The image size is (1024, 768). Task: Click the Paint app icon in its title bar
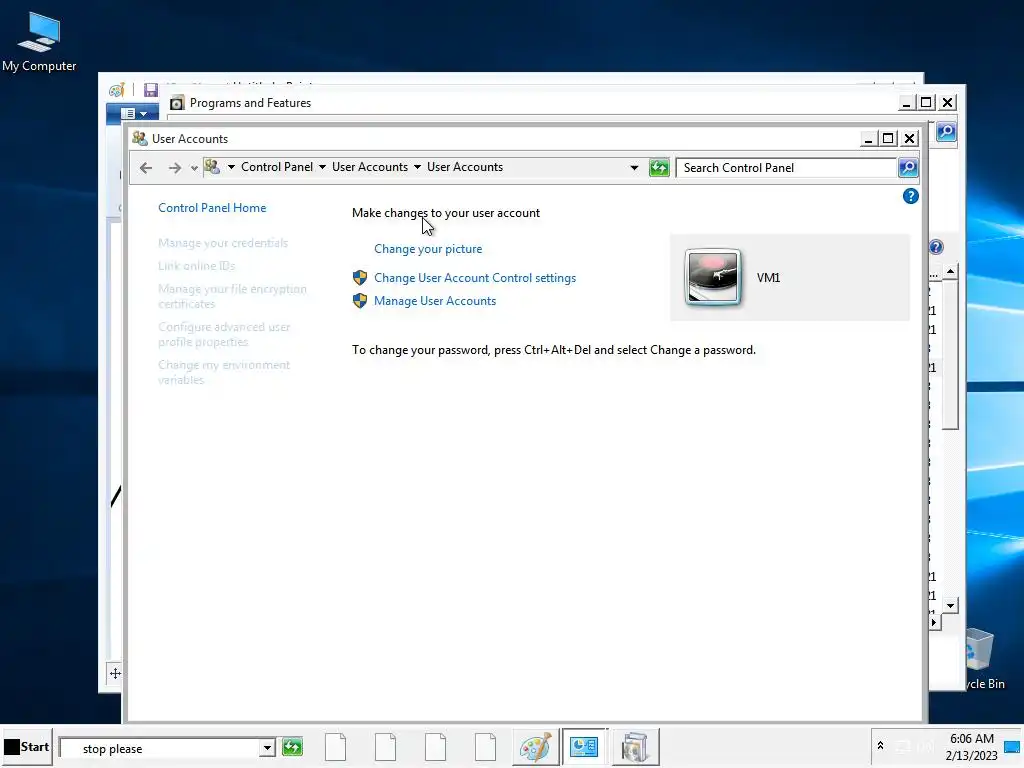[x=117, y=90]
